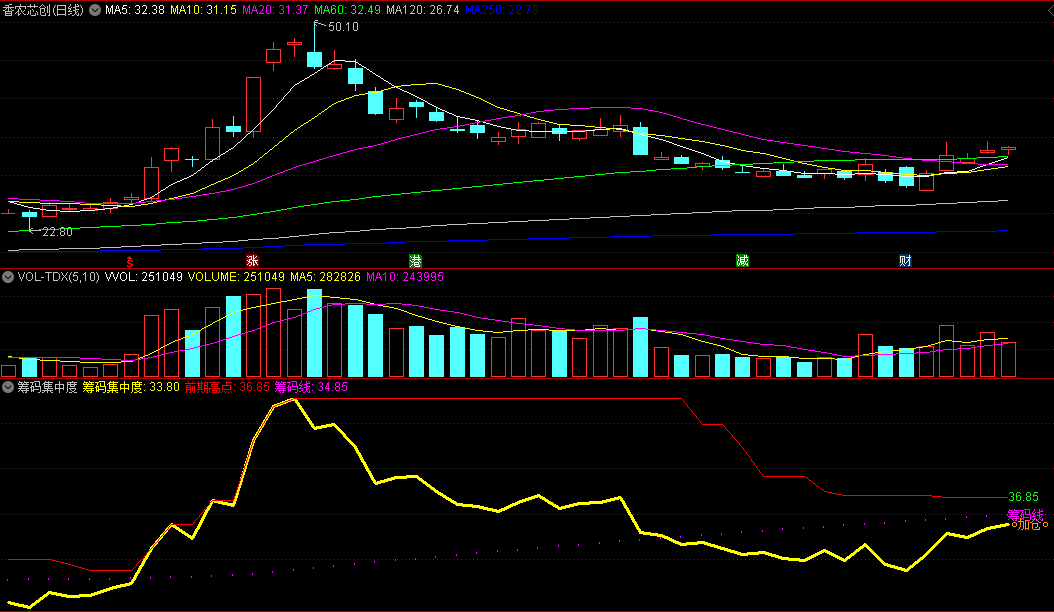
Task: Click the yellow 筹码集中度: 33.80 value
Action: (x=131, y=387)
